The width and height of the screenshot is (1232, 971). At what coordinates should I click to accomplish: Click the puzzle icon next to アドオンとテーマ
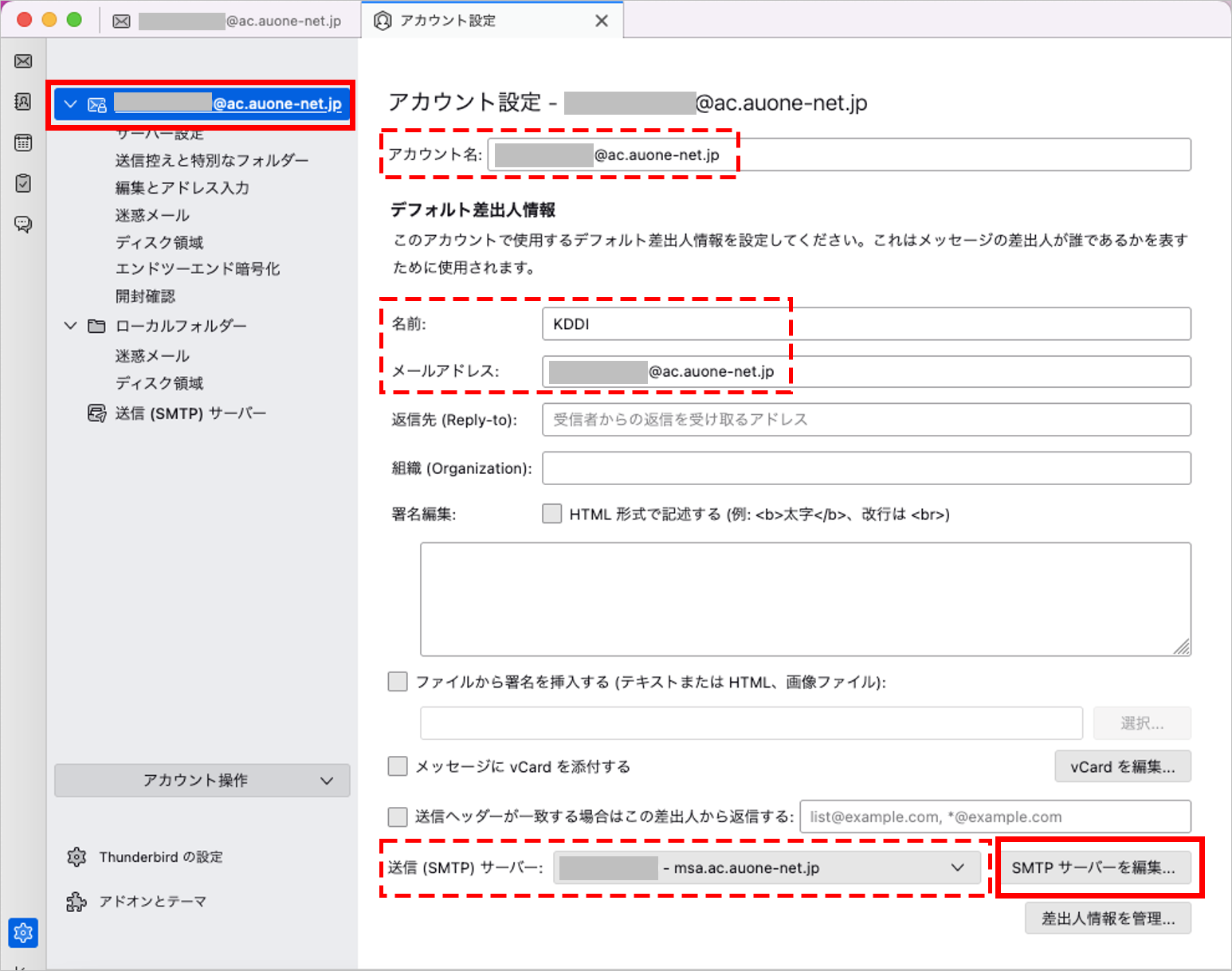coord(77,901)
